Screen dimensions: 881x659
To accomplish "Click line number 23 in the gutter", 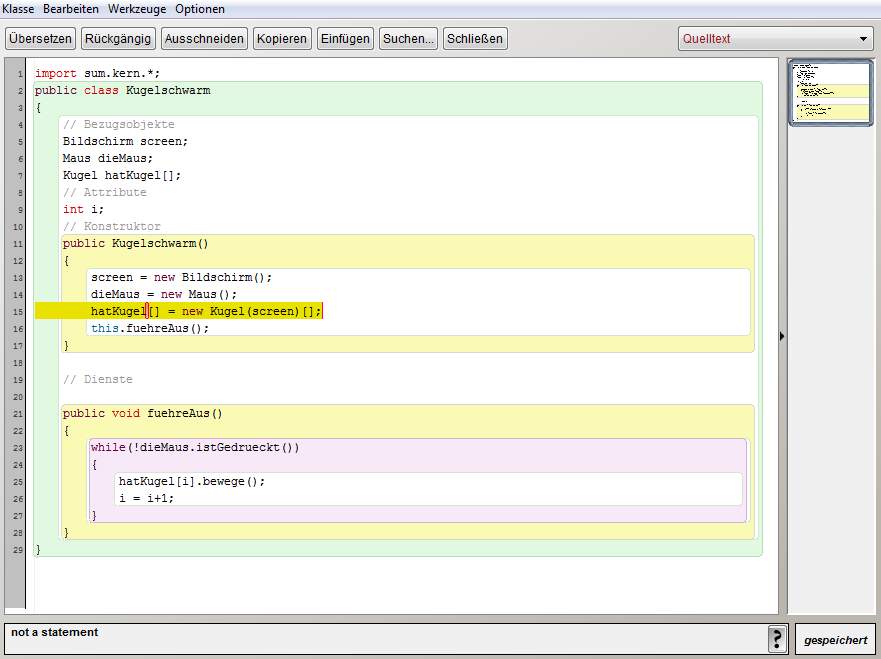I will tap(18, 448).
